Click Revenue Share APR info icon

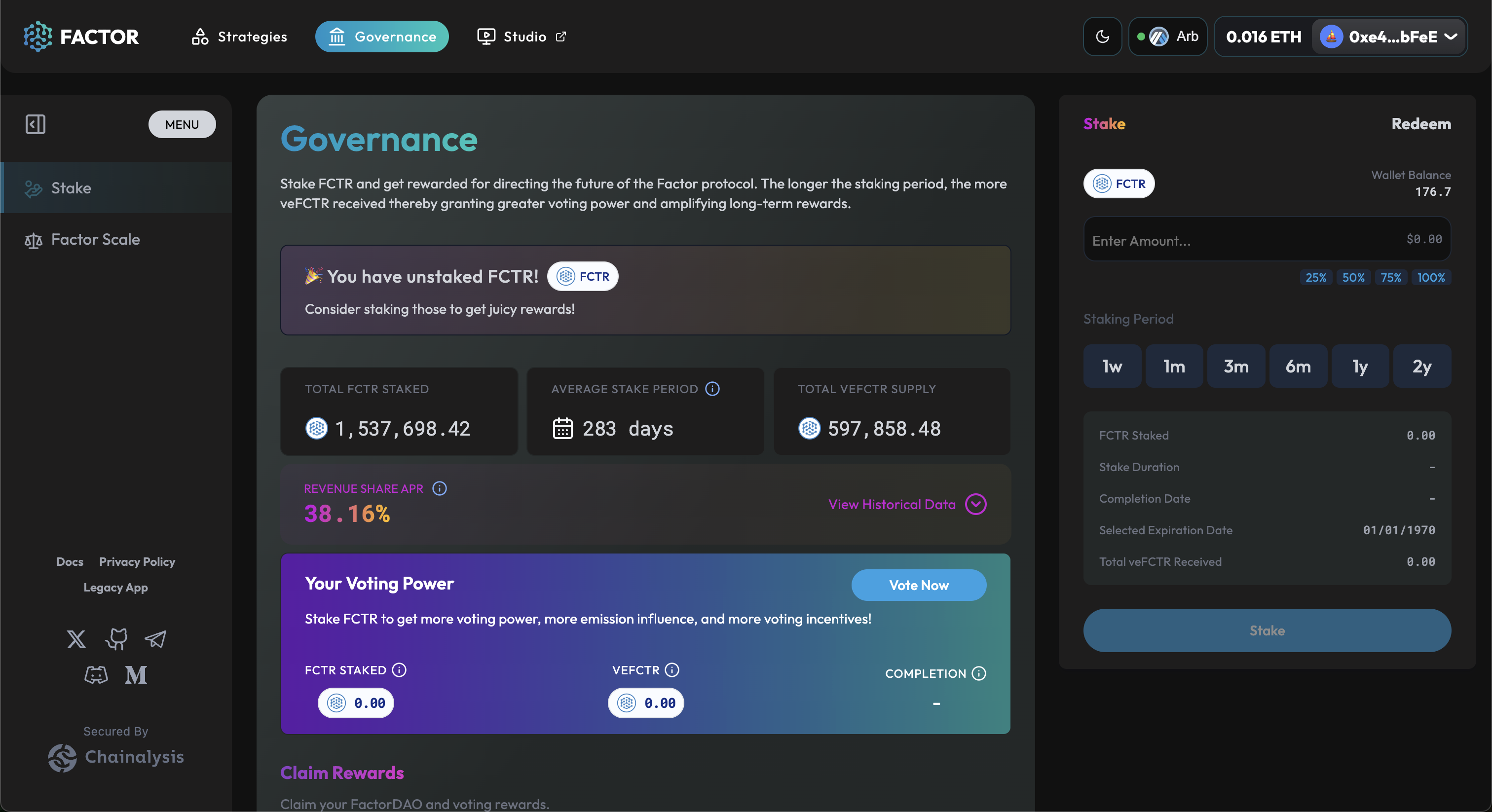pyautogui.click(x=440, y=489)
